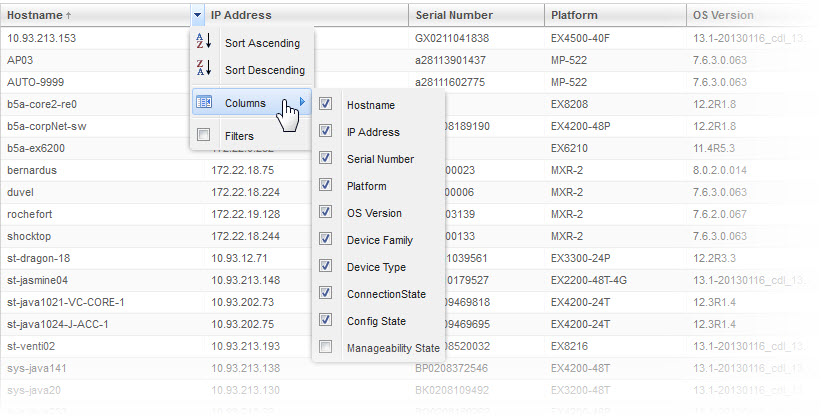Uncheck the Platform column checkbox
The height and width of the screenshot is (416, 821).
tap(326, 185)
